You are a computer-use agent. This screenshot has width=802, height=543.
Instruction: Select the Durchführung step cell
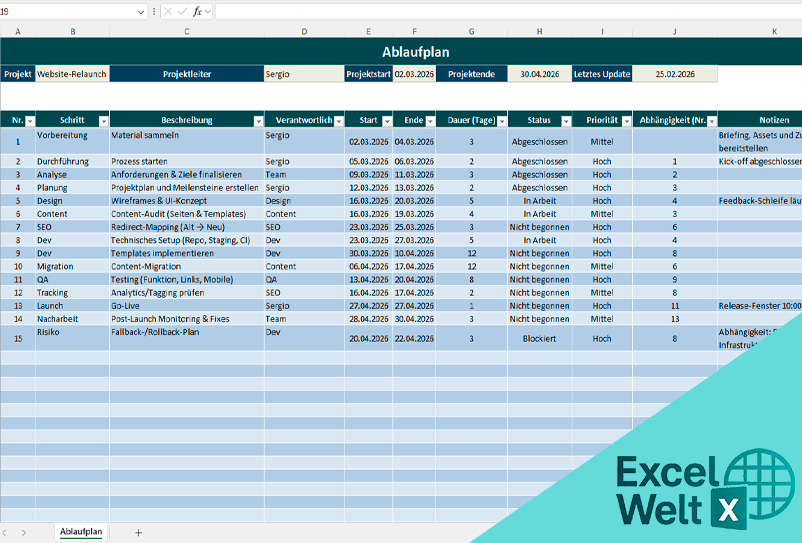click(x=72, y=162)
